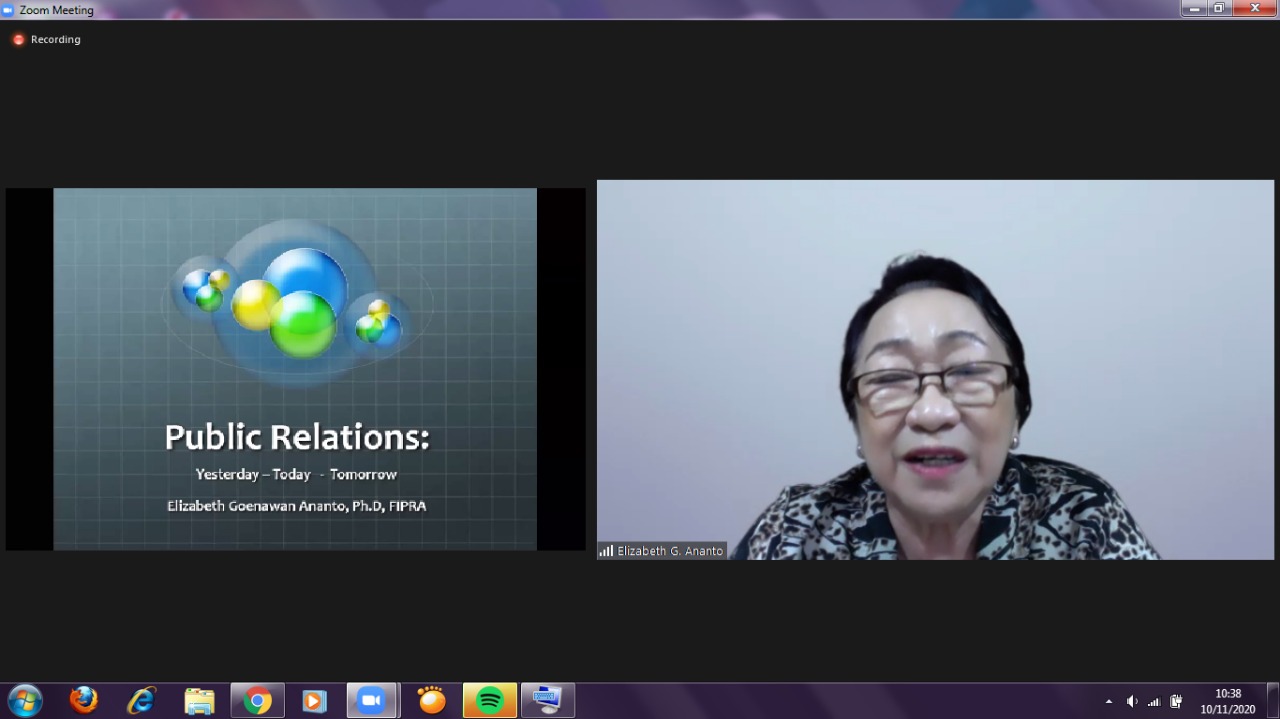This screenshot has height=719, width=1280.
Task: Click the red Recording indicator
Action: click(18, 40)
